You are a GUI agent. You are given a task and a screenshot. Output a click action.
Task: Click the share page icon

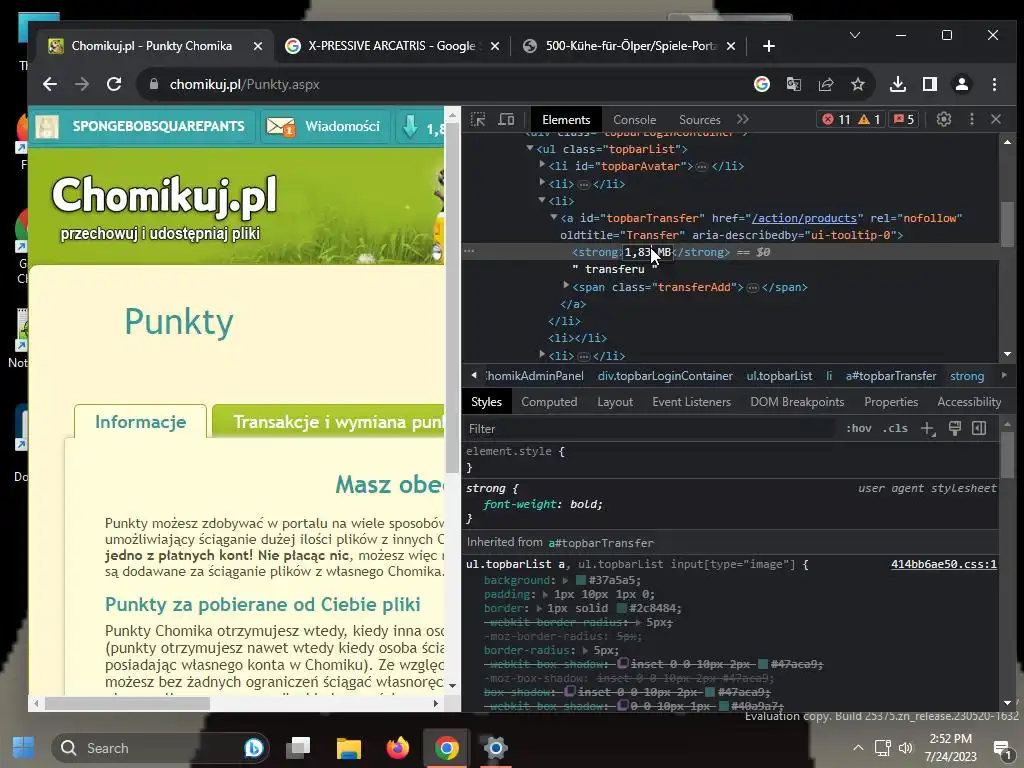tap(825, 84)
